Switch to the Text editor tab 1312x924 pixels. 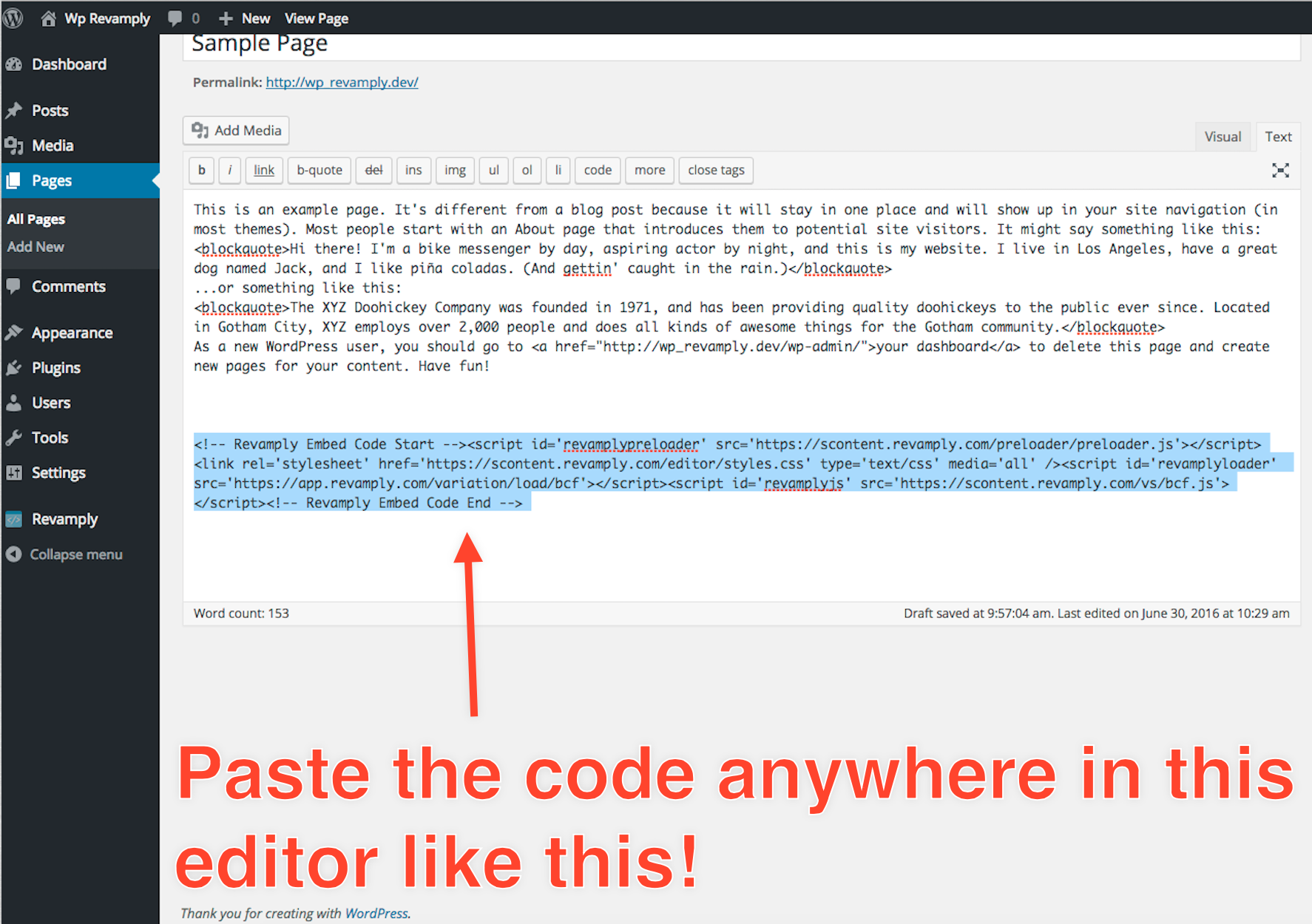tap(1278, 137)
